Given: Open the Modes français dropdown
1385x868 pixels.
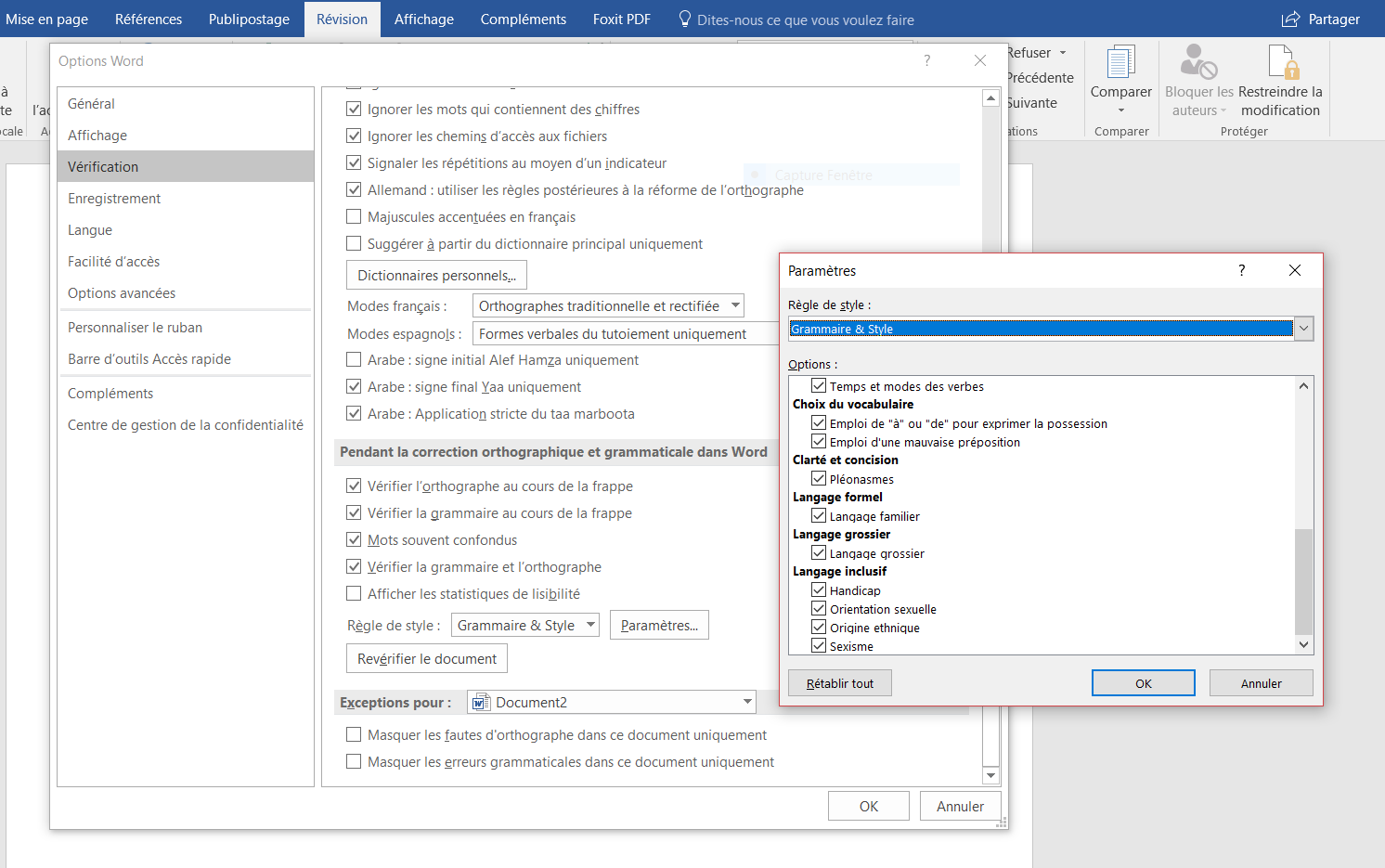Looking at the screenshot, I should [x=608, y=305].
